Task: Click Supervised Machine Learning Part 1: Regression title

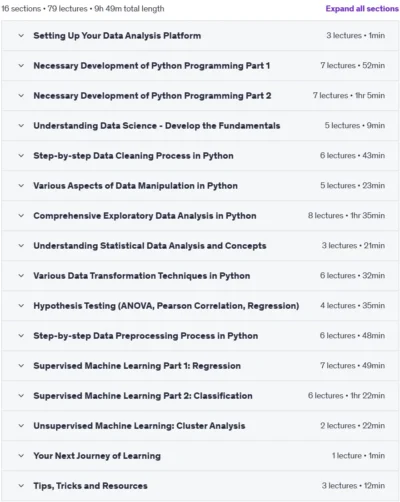Action: tap(137, 366)
